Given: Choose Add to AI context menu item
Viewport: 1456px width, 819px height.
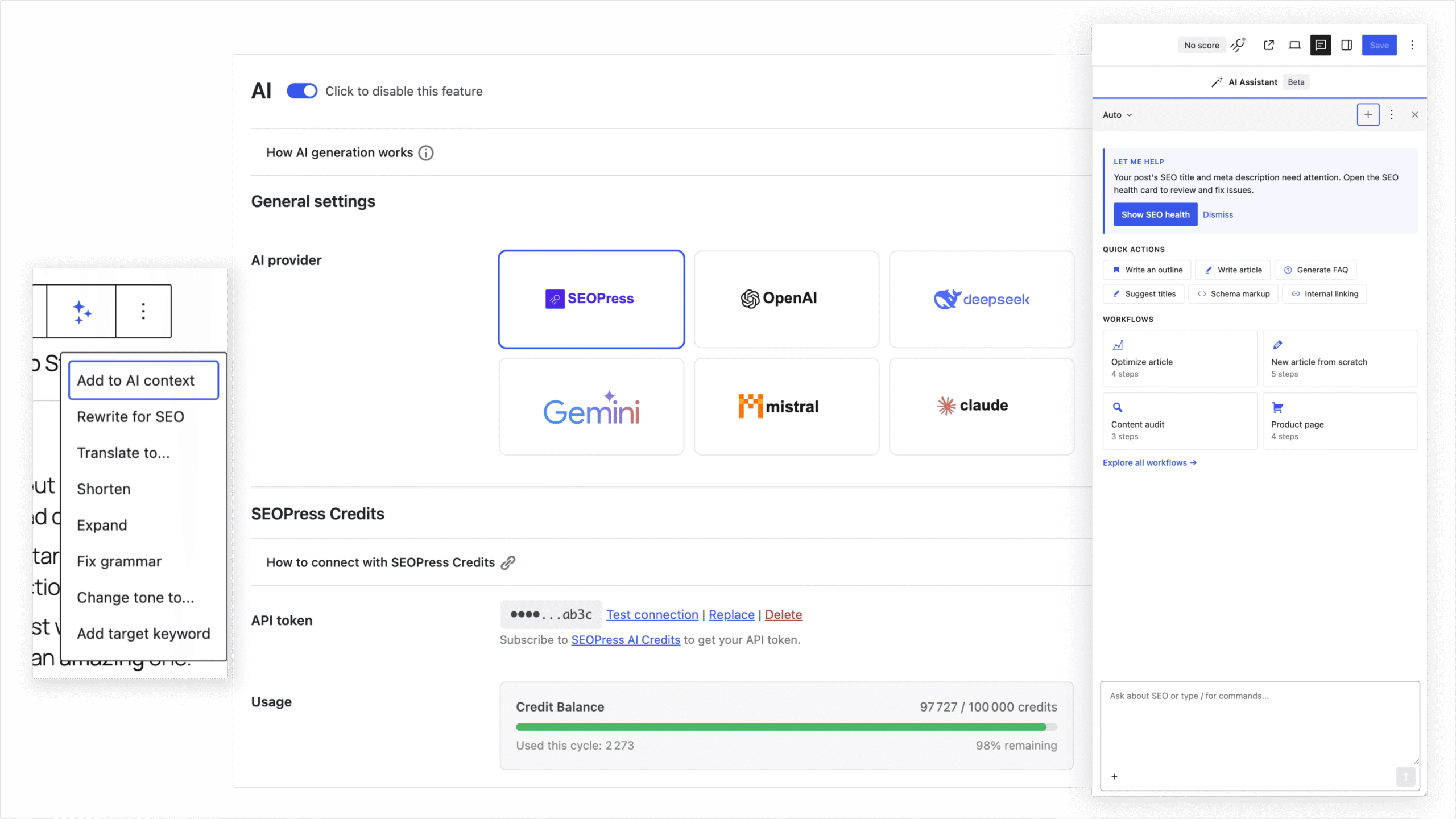Looking at the screenshot, I should point(143,380).
